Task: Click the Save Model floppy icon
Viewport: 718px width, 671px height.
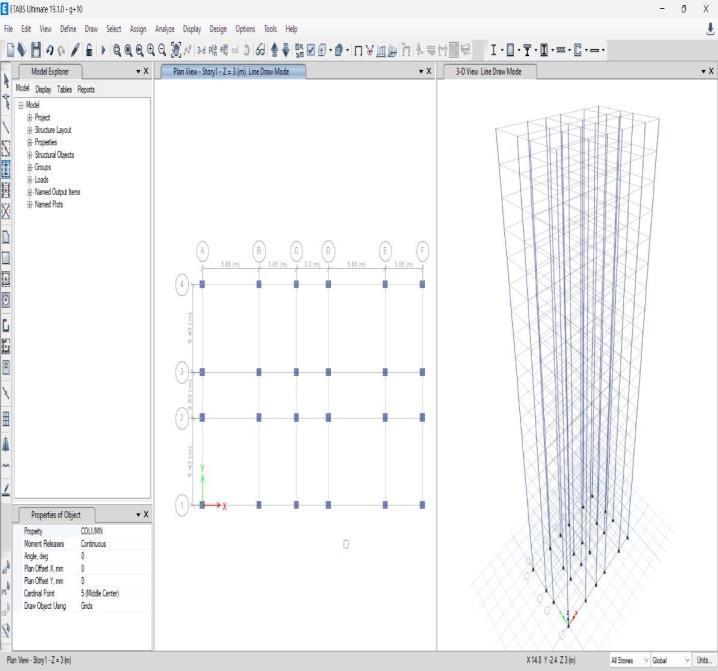Action: (36, 49)
